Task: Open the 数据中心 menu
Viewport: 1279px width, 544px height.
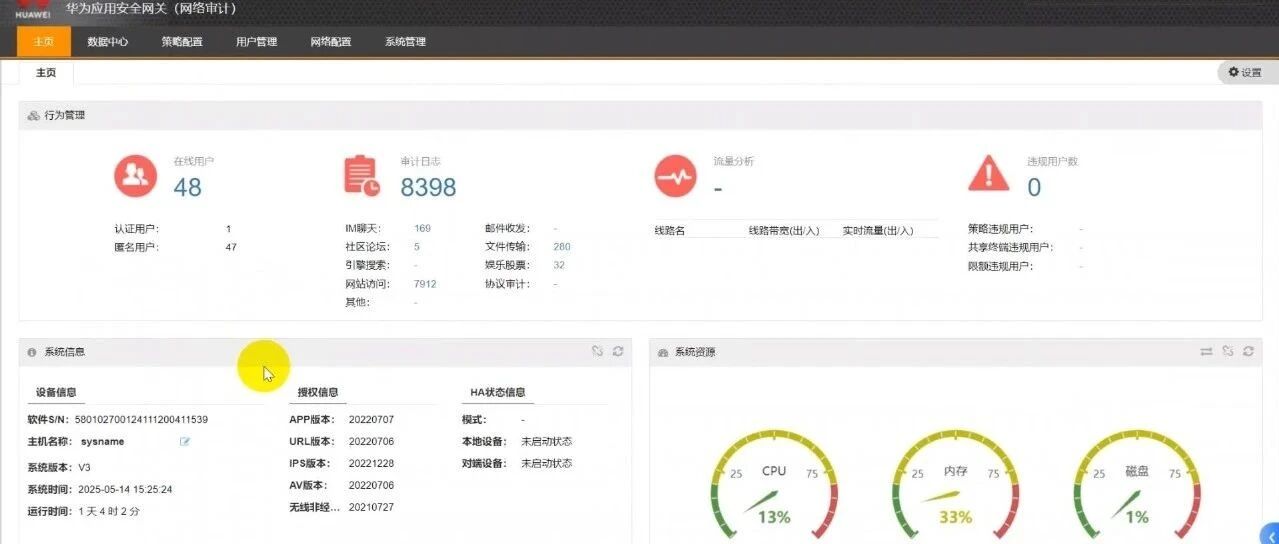Action: pos(107,42)
